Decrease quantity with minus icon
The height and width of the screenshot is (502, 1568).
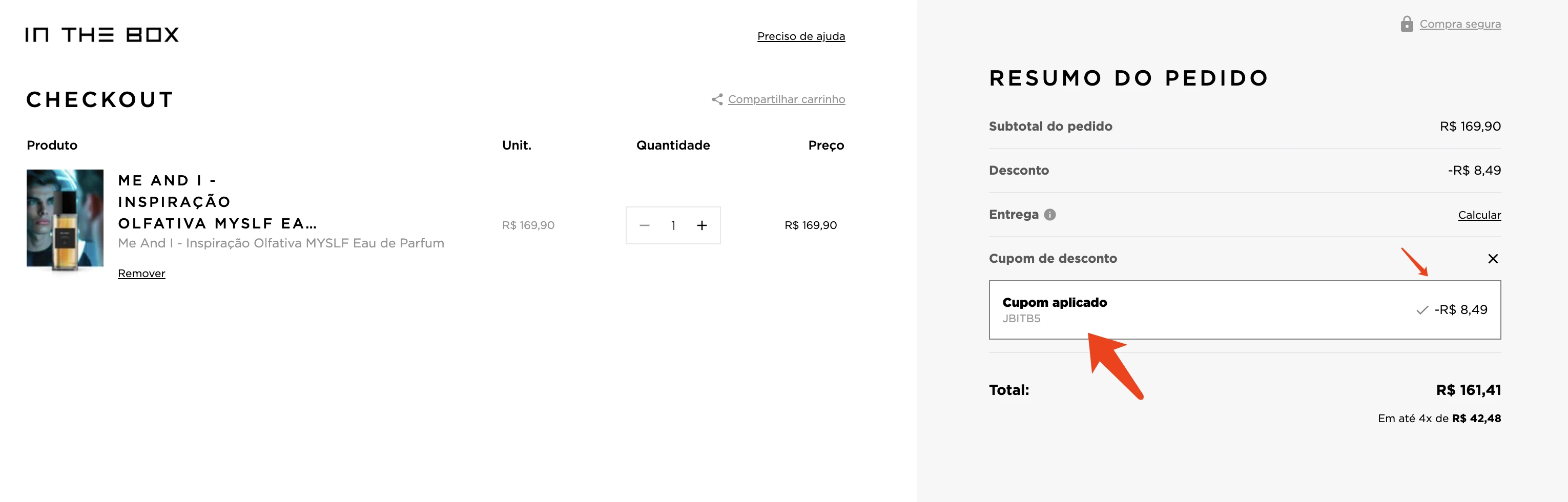[645, 226]
